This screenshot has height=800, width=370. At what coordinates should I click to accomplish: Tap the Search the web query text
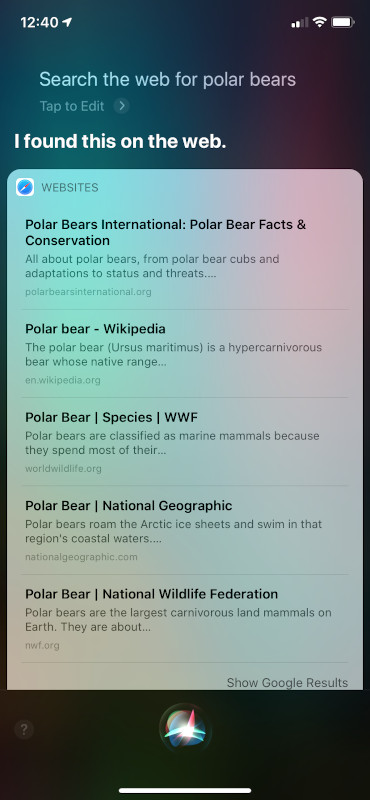click(167, 80)
